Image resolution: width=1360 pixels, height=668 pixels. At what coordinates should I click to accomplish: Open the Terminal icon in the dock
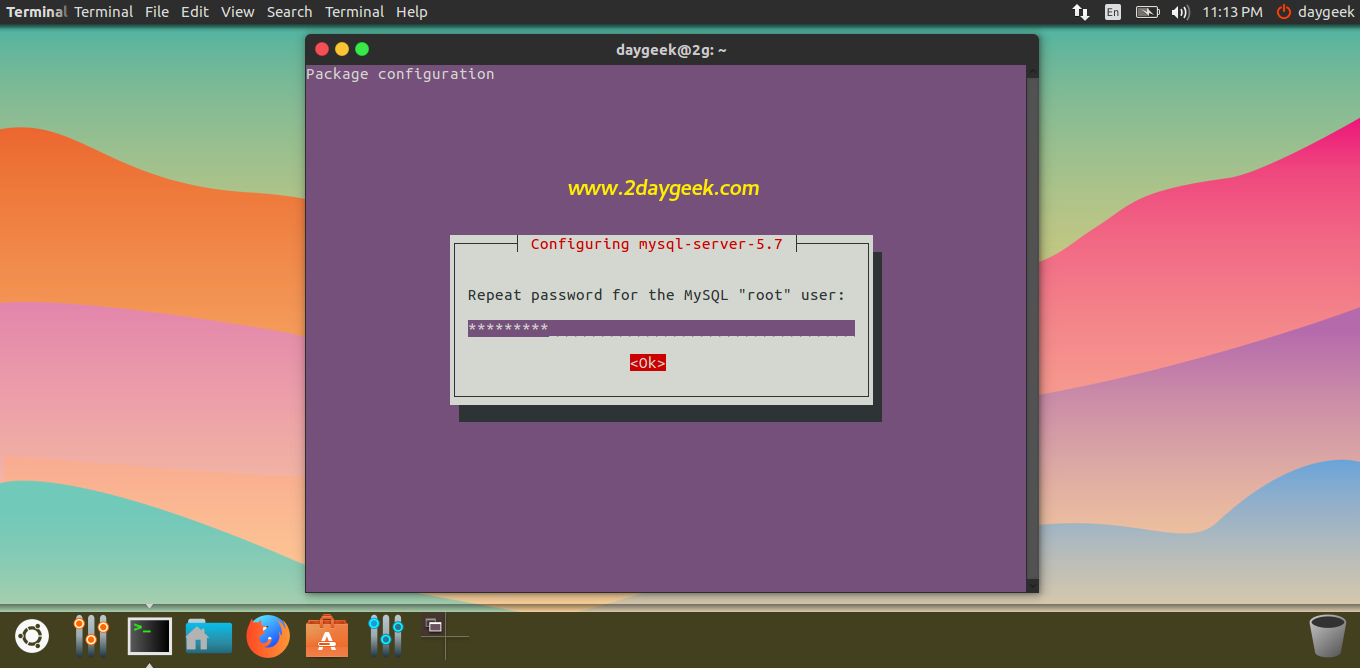point(150,636)
